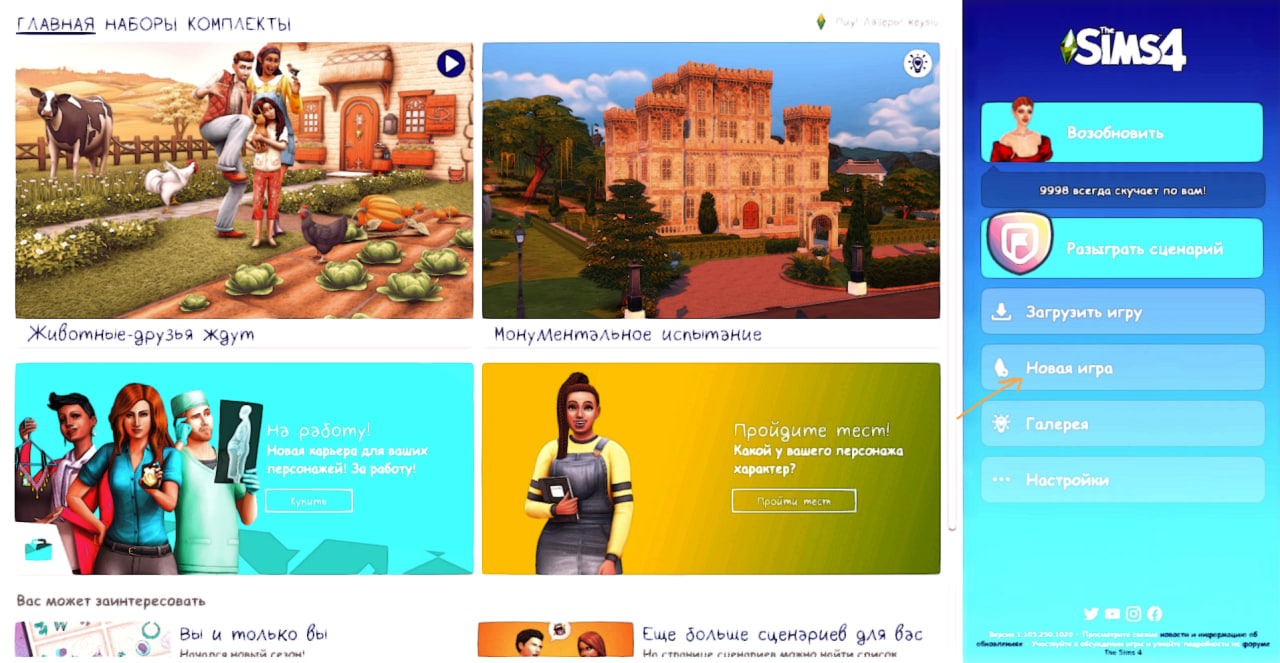Open the Twitter social icon
The height and width of the screenshot is (663, 1280).
pyautogui.click(x=1091, y=614)
